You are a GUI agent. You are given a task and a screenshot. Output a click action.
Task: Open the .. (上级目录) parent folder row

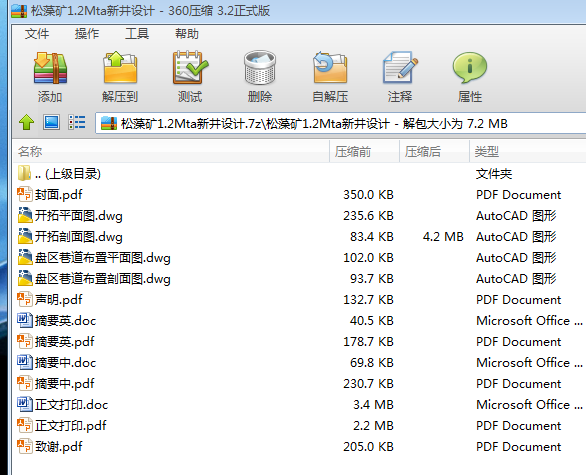299,173
